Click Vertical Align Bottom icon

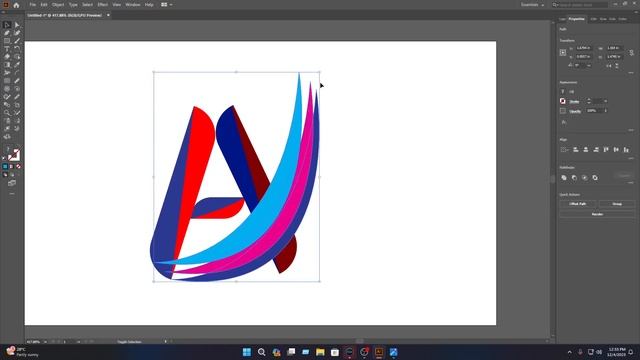click(x=626, y=150)
